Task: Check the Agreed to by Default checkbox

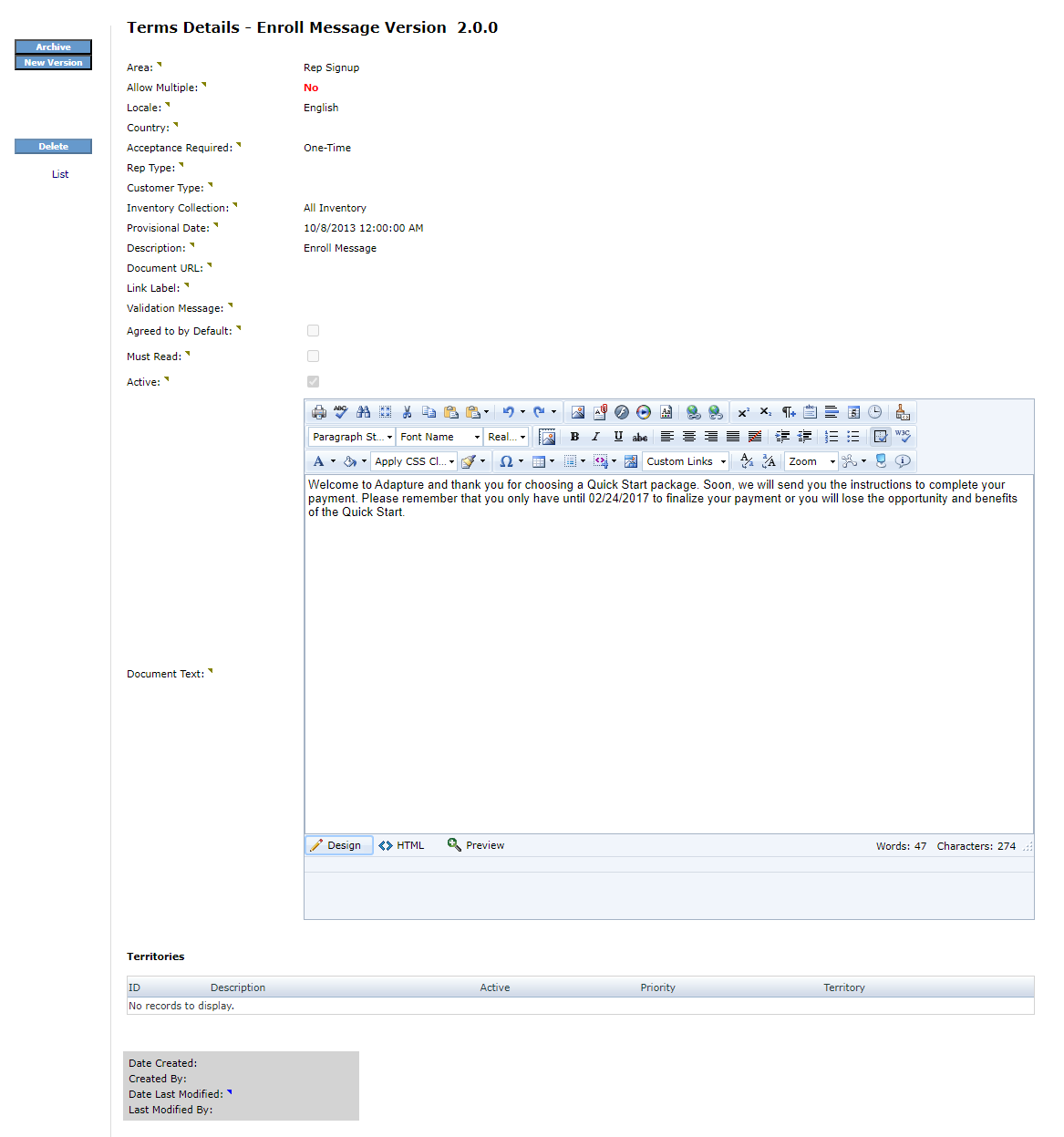Action: click(x=313, y=331)
